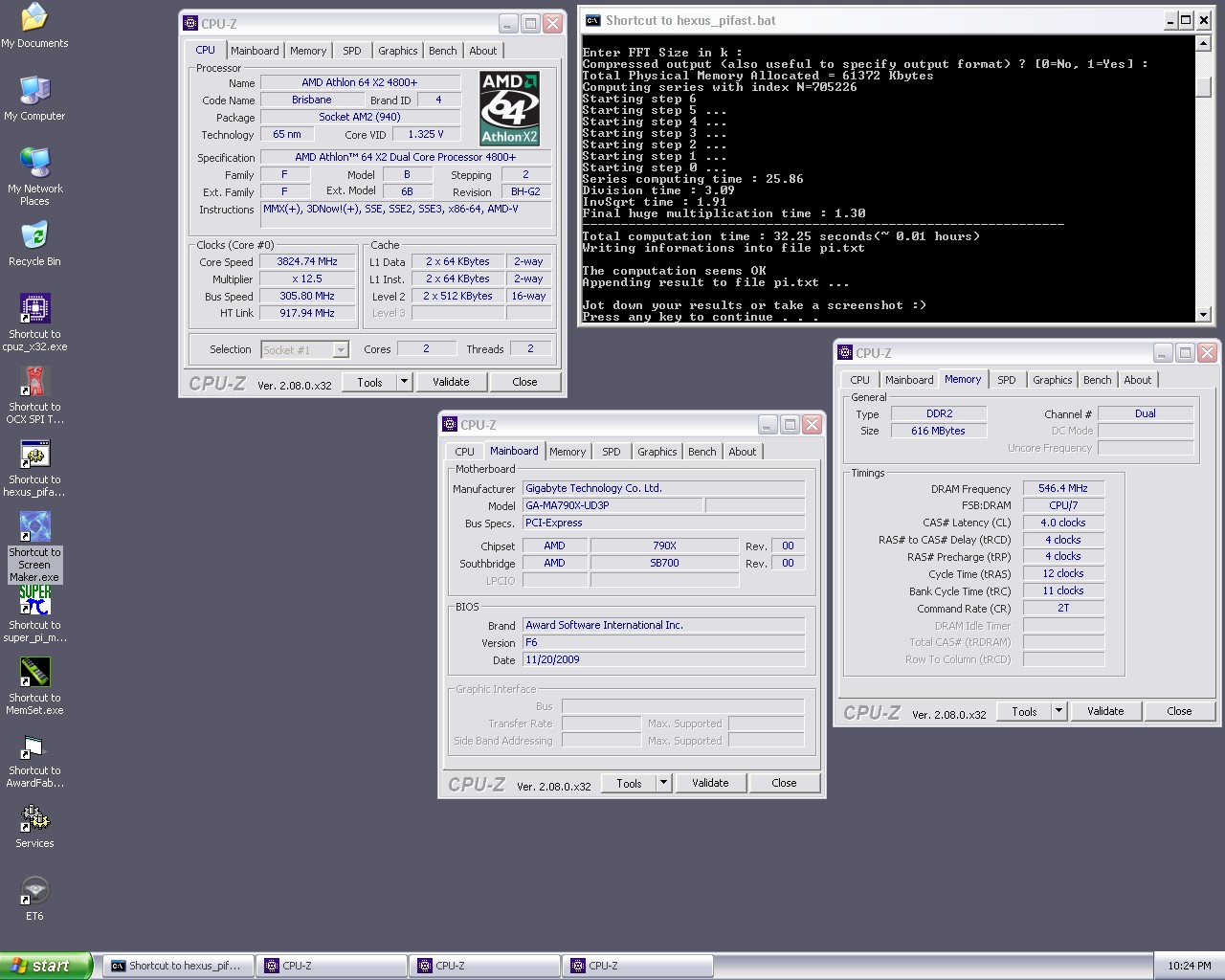Switch to Bench tab in CPU window

443,51
